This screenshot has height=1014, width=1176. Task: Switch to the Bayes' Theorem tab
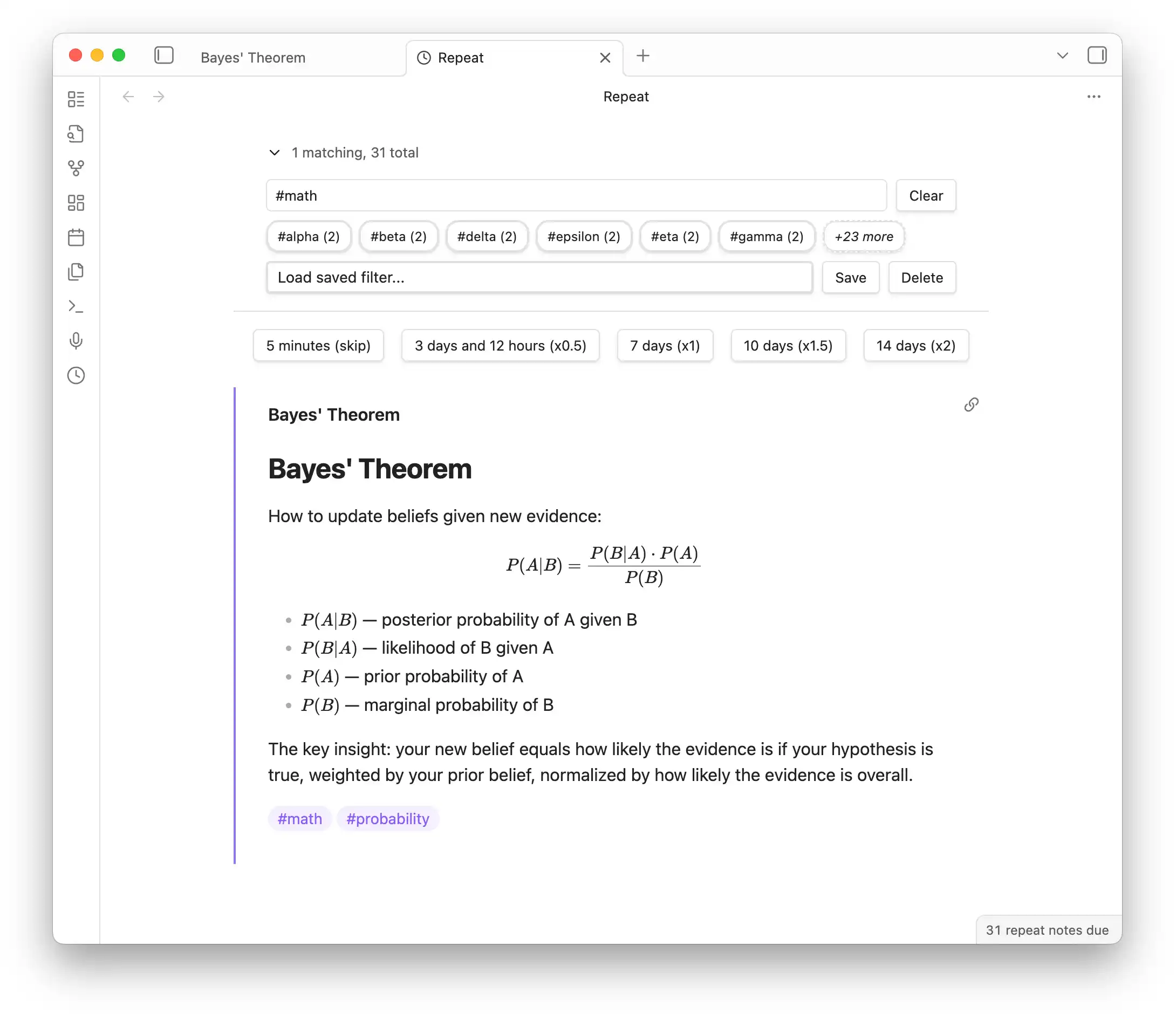pyautogui.click(x=253, y=58)
